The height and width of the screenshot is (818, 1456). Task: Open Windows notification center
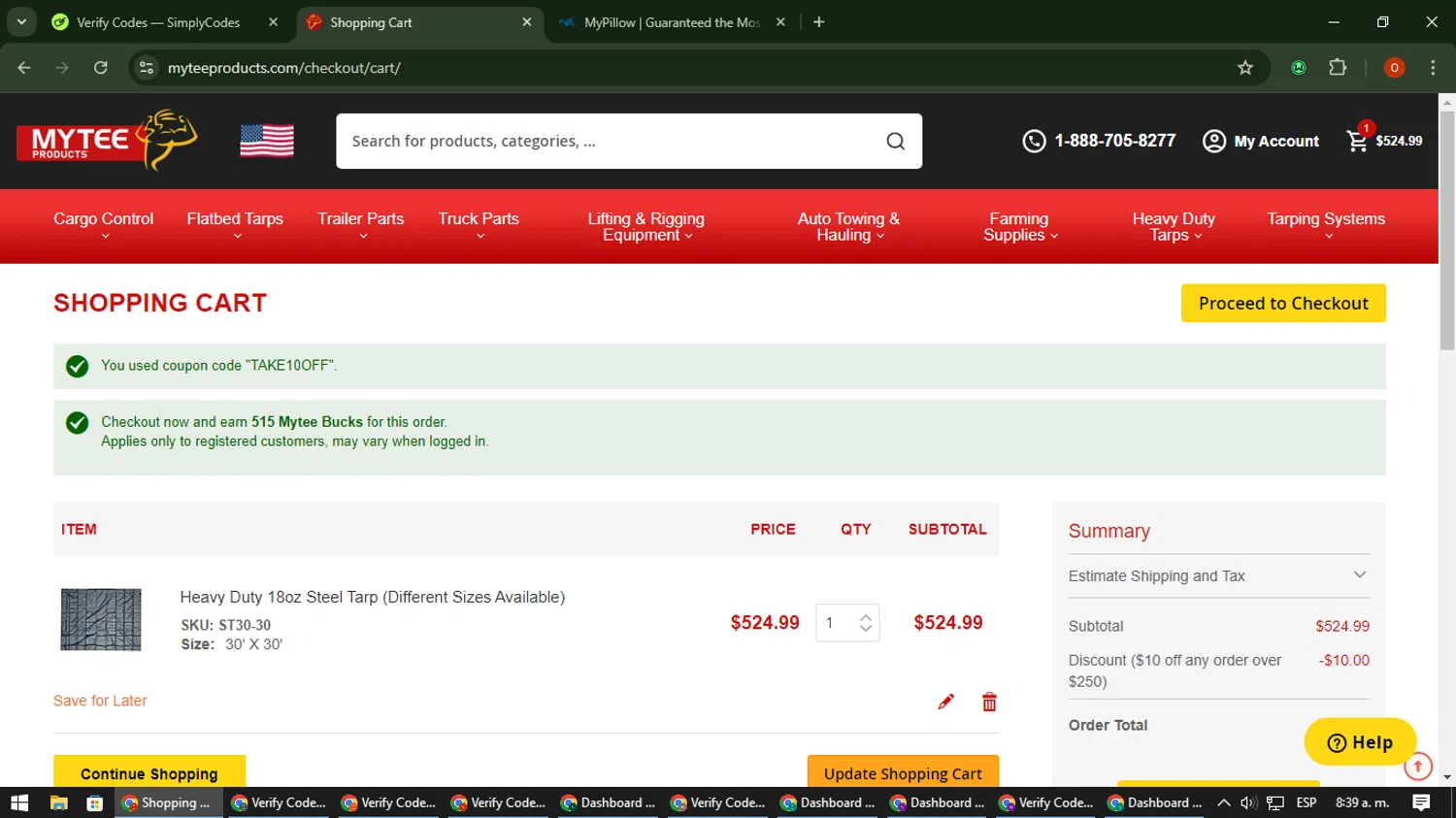(x=1421, y=802)
